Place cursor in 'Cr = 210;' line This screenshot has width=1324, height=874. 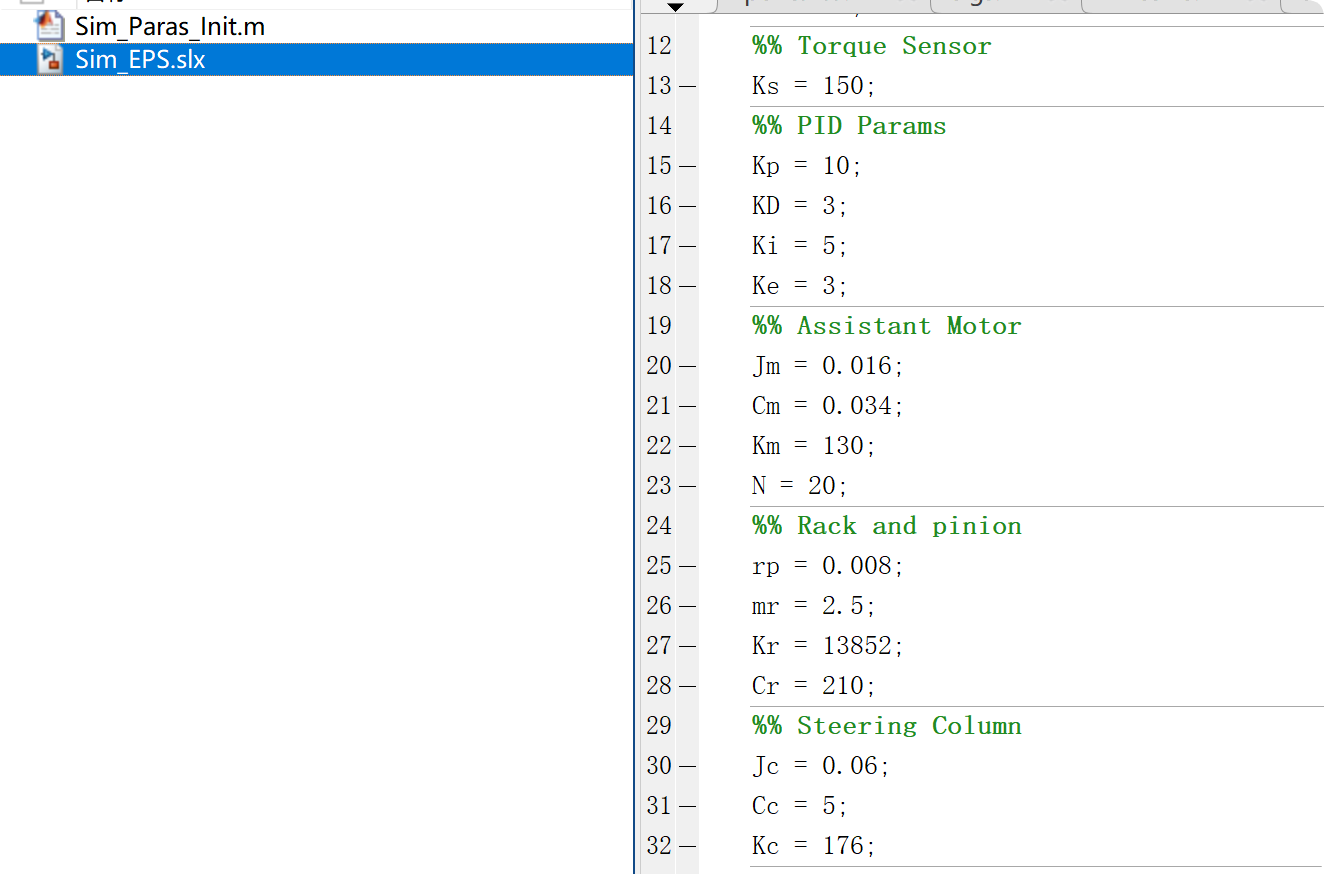[x=814, y=686]
